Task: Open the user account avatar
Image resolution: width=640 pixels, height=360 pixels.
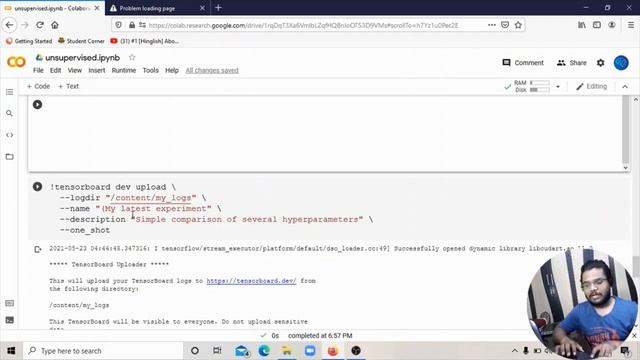Action: (x=621, y=63)
